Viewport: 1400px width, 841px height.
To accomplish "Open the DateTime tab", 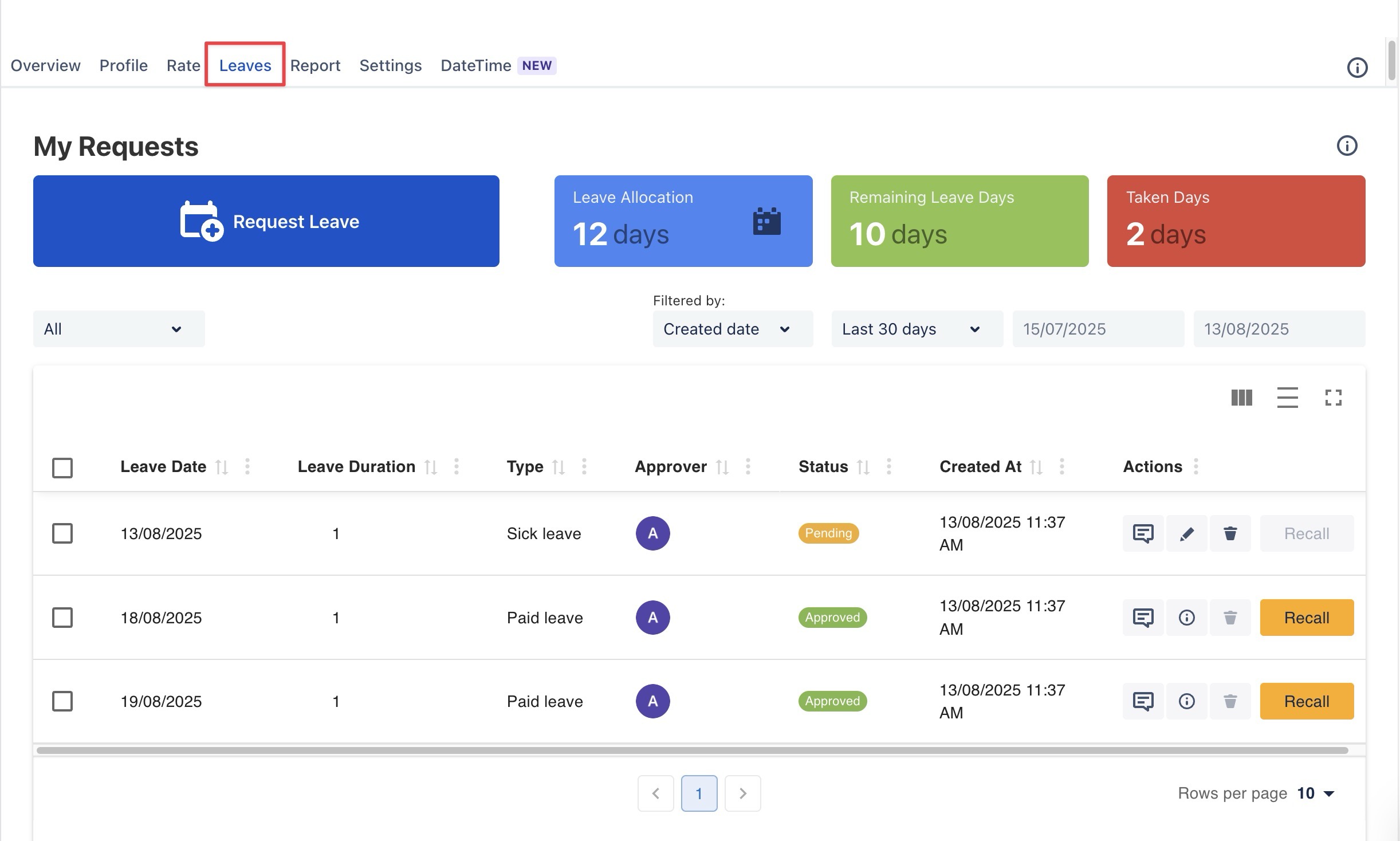I will 475,65.
